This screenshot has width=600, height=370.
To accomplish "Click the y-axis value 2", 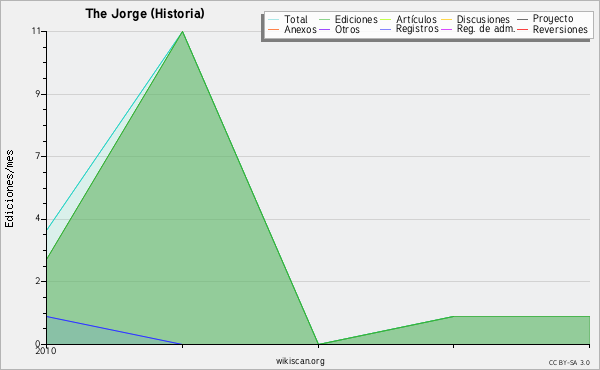I will 38,281.
